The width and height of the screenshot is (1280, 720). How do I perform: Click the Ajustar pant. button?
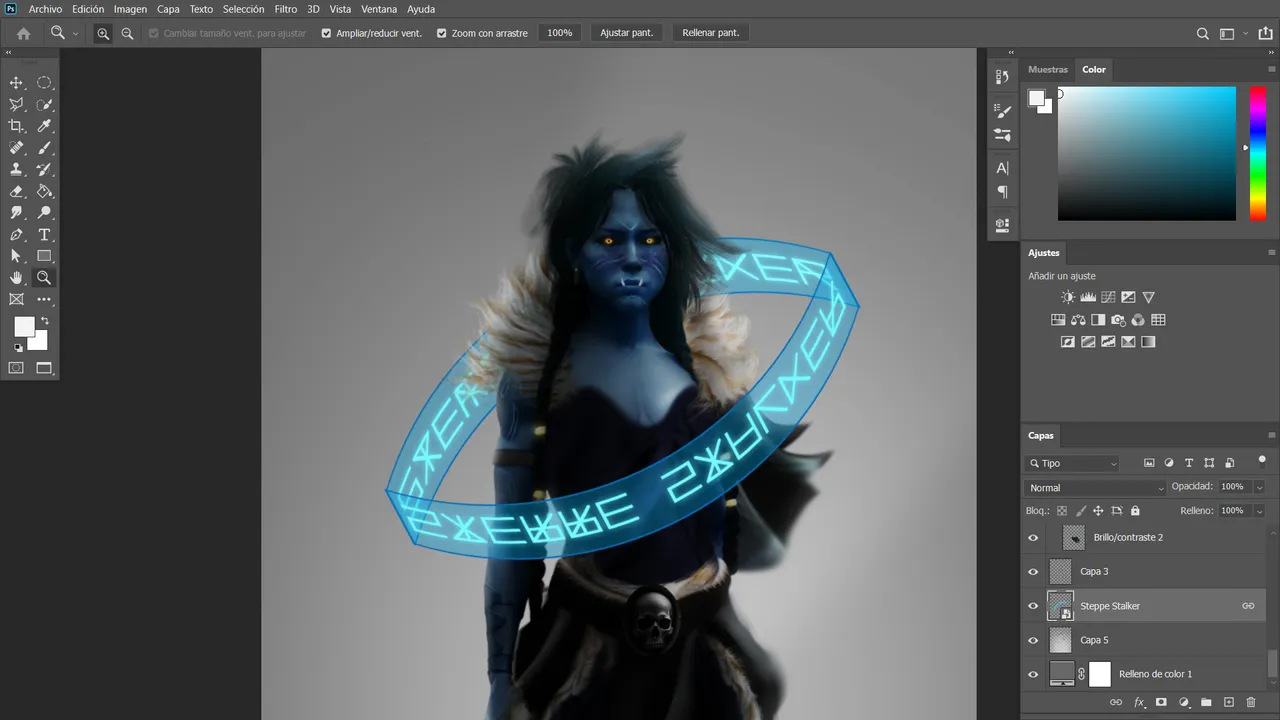[x=626, y=33]
